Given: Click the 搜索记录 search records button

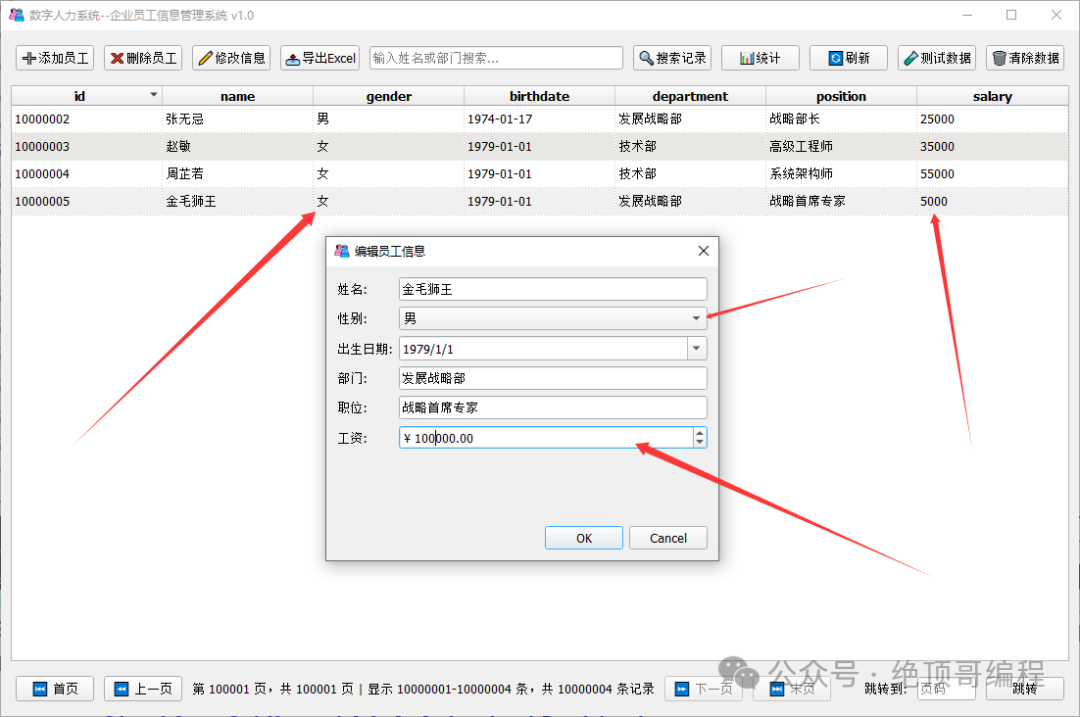Looking at the screenshot, I should [672, 58].
